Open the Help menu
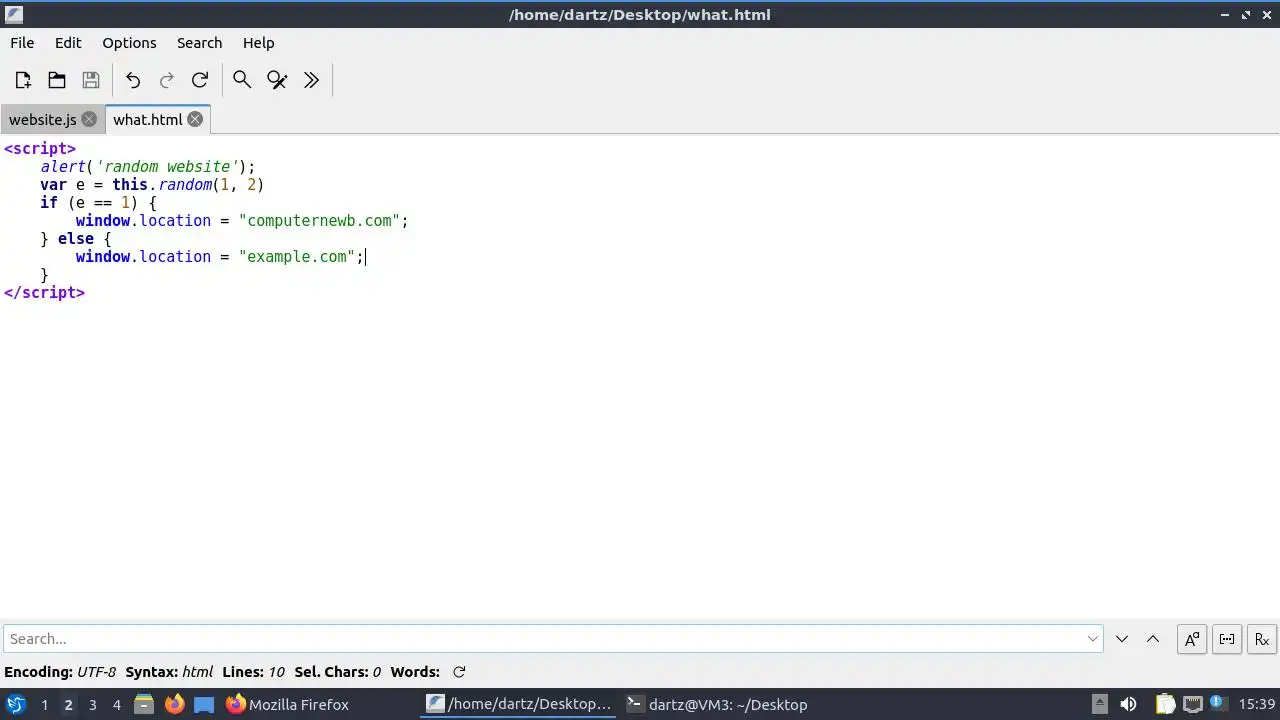Screen dimensions: 1280x720 258,43
